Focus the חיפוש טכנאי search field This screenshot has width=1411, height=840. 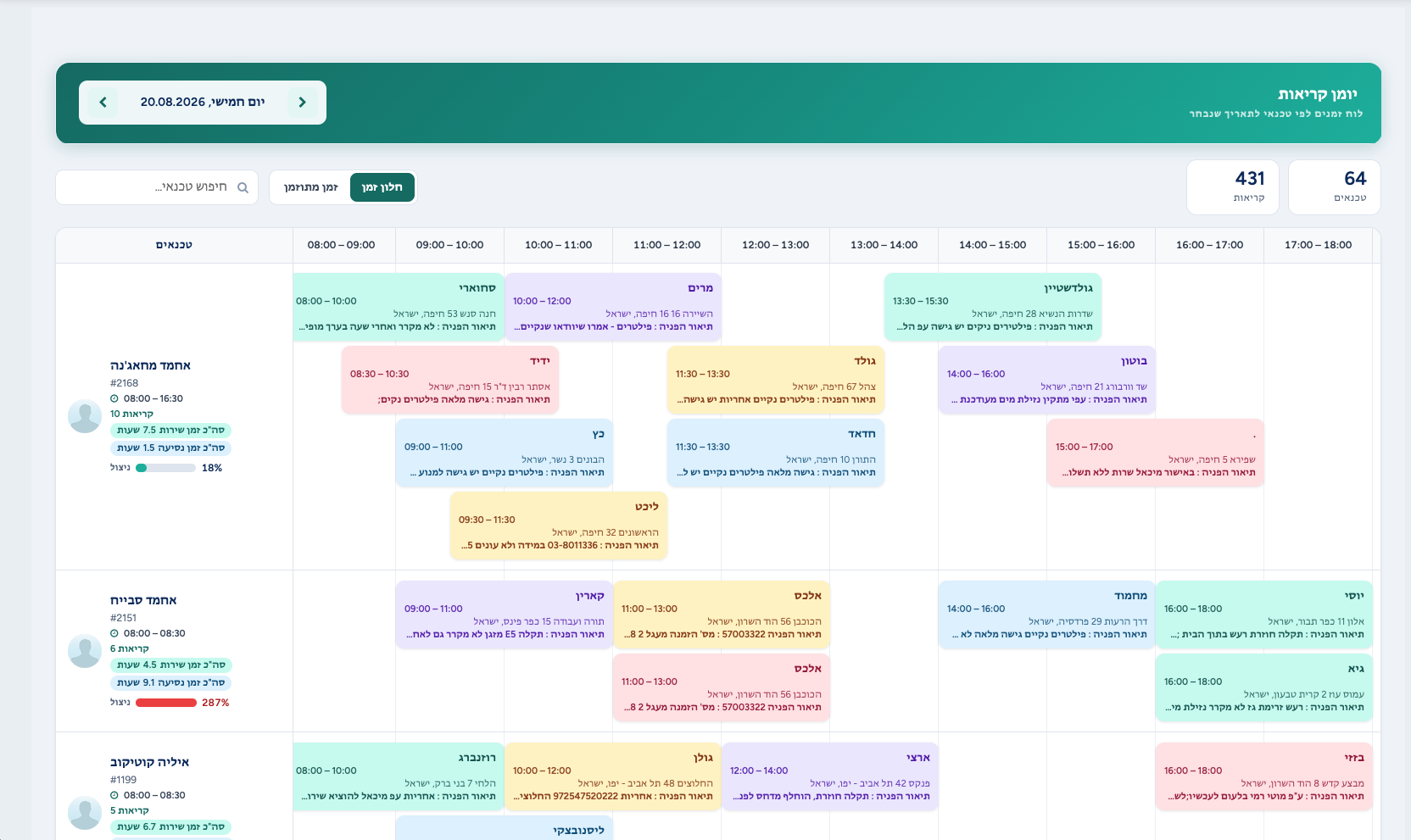[x=157, y=187]
